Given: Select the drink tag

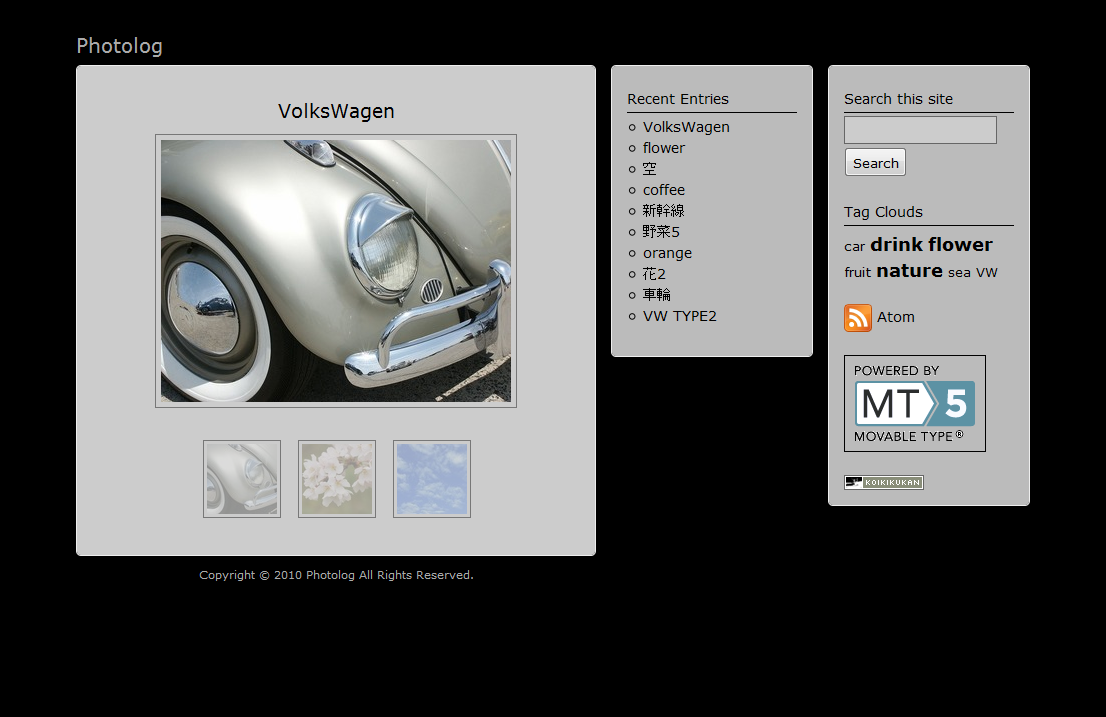Looking at the screenshot, I should pos(897,245).
